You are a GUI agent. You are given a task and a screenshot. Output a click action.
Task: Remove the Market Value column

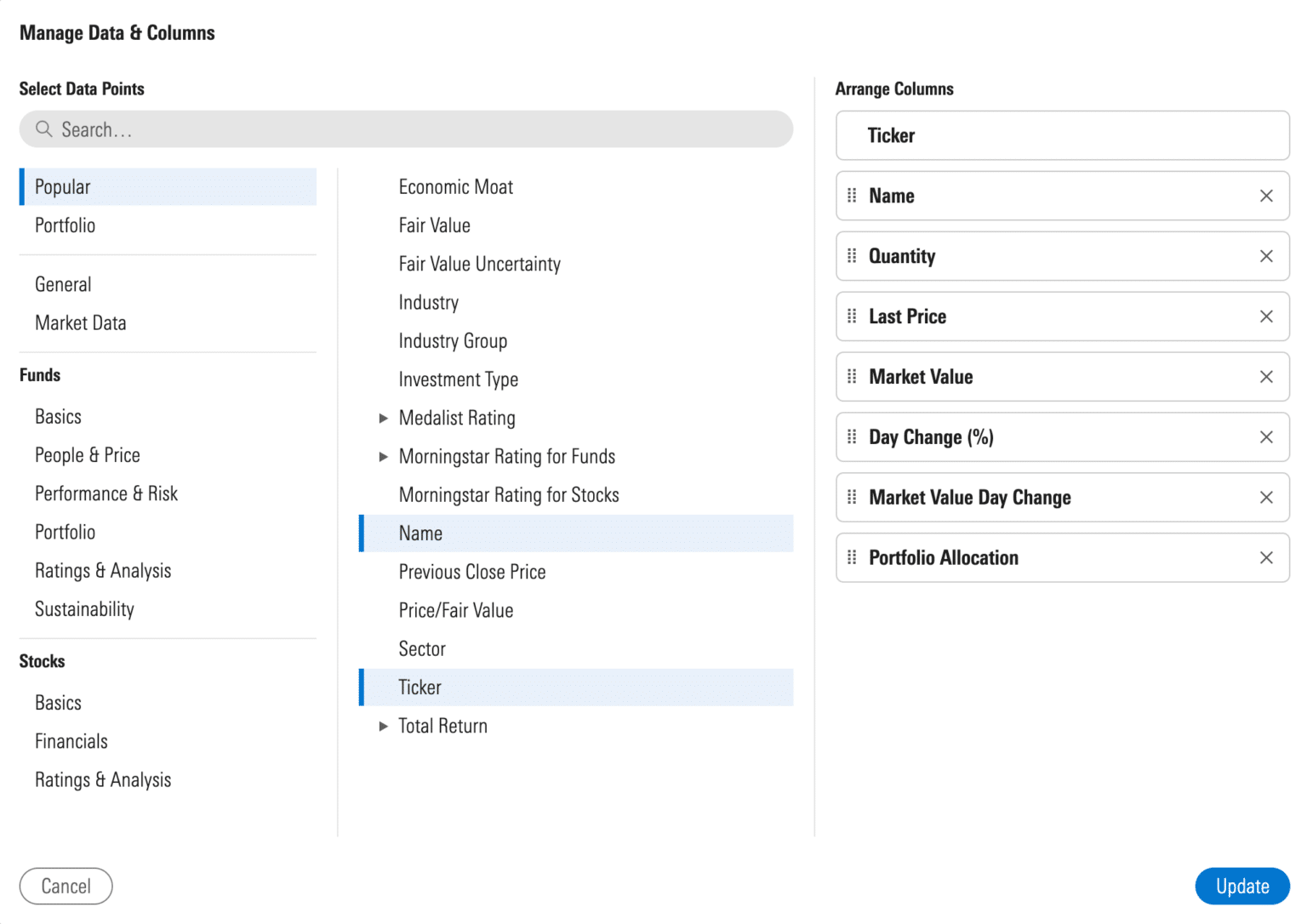1266,377
